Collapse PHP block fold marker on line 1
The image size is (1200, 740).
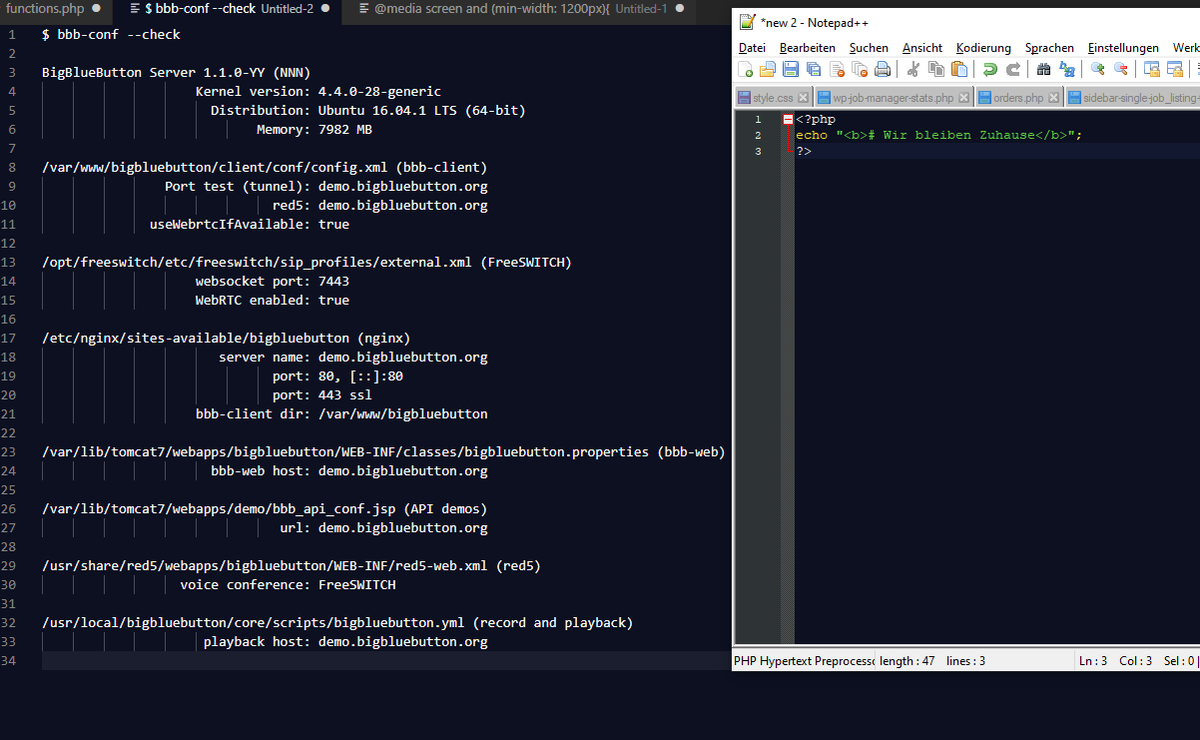point(788,119)
